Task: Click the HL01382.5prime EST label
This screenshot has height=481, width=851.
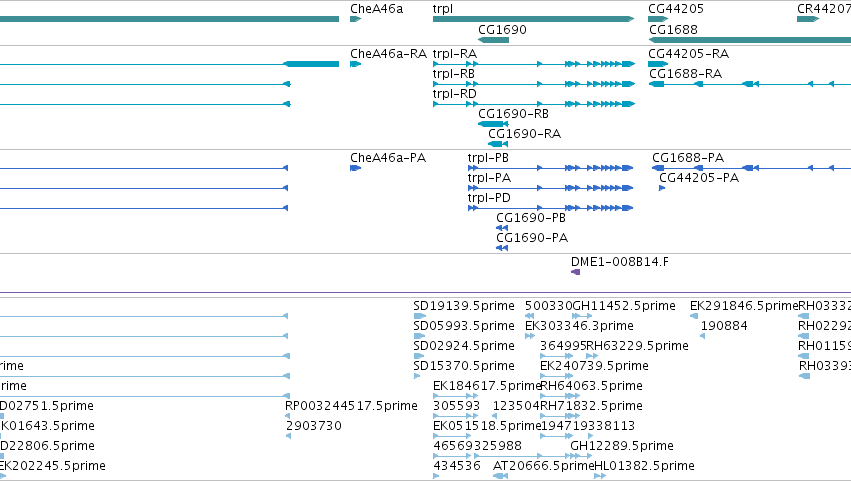Action: [x=645, y=467]
